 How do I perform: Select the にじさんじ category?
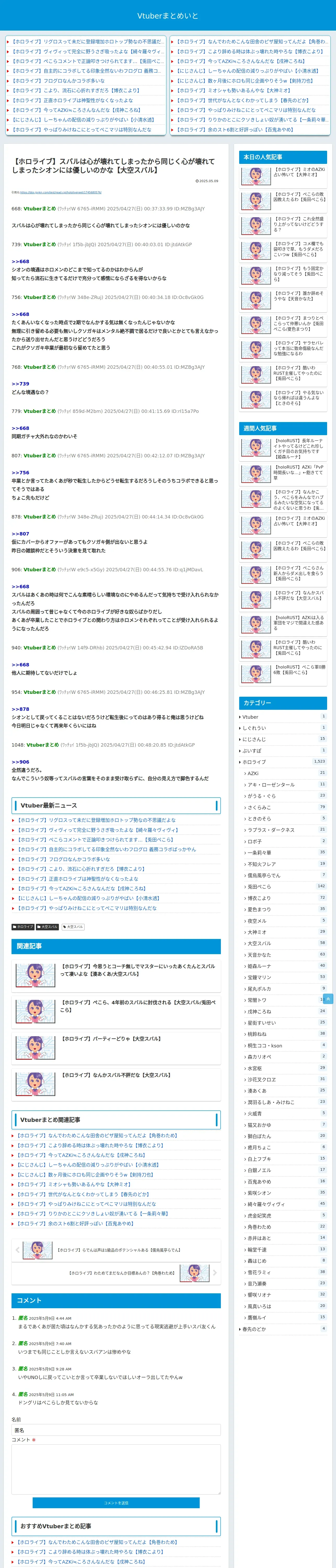coord(283,740)
